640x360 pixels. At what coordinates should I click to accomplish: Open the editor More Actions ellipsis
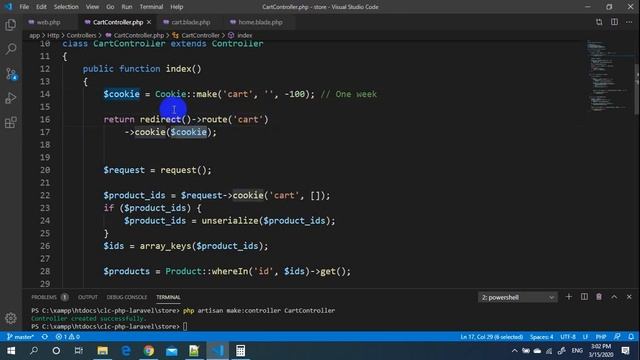[x=629, y=22]
